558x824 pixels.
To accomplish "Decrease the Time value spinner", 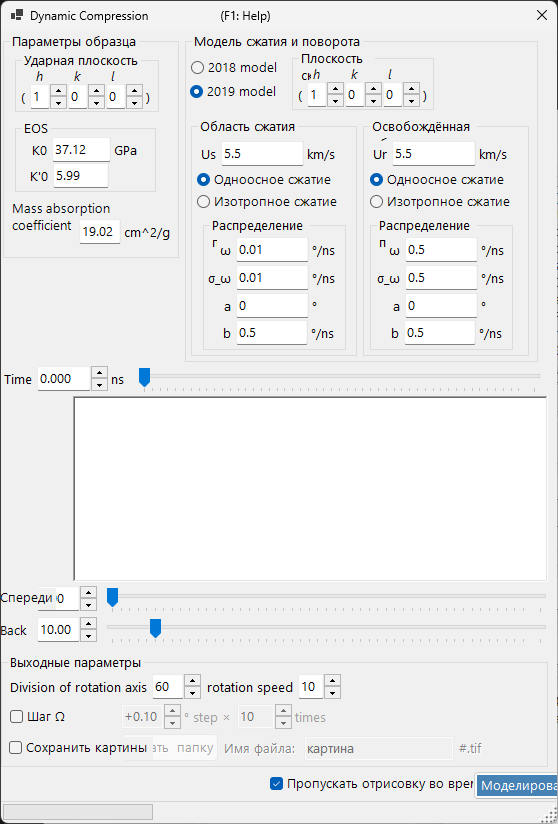I will pos(99,385).
